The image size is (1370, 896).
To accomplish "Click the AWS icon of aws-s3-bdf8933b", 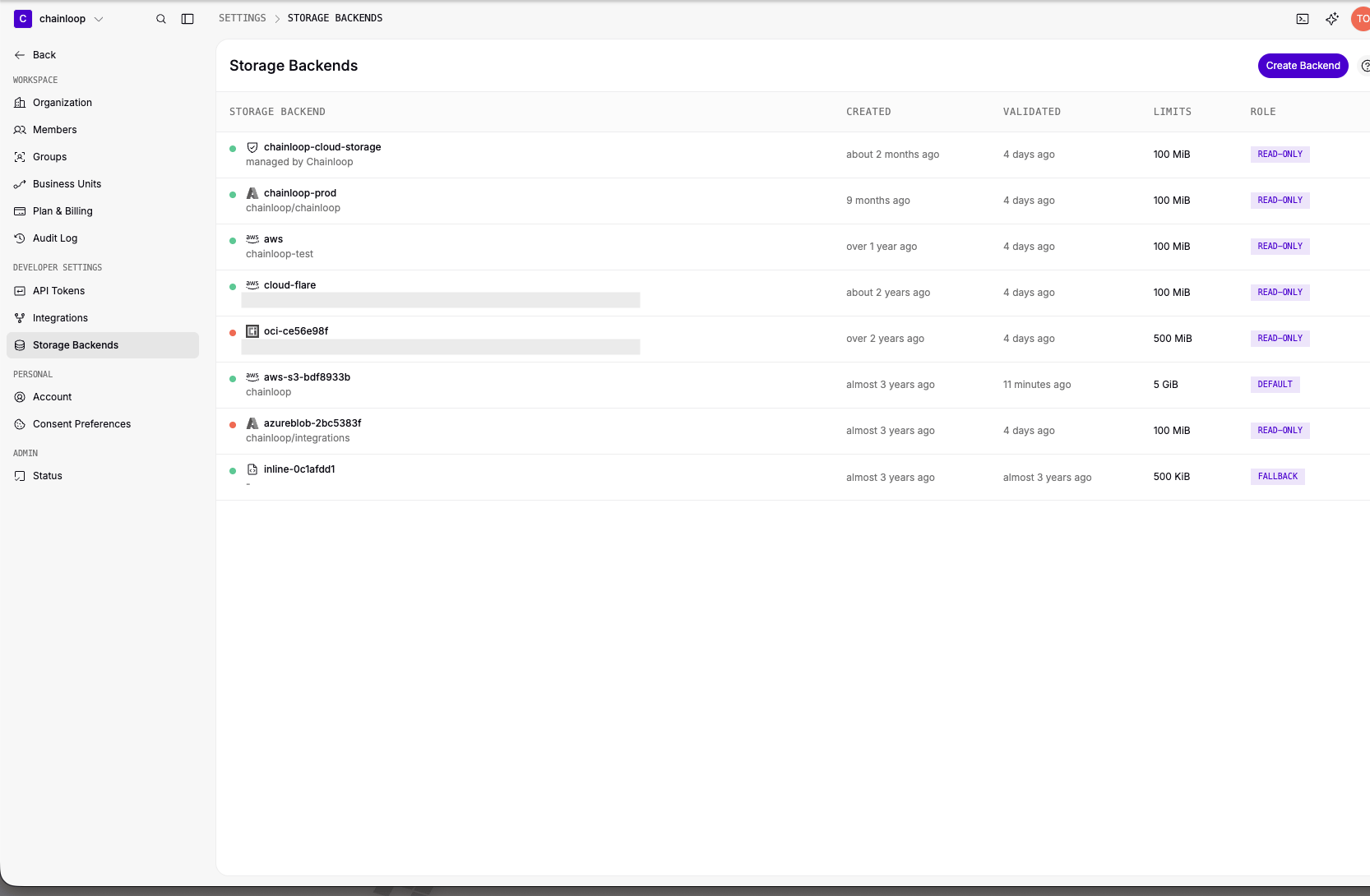I will click(252, 377).
